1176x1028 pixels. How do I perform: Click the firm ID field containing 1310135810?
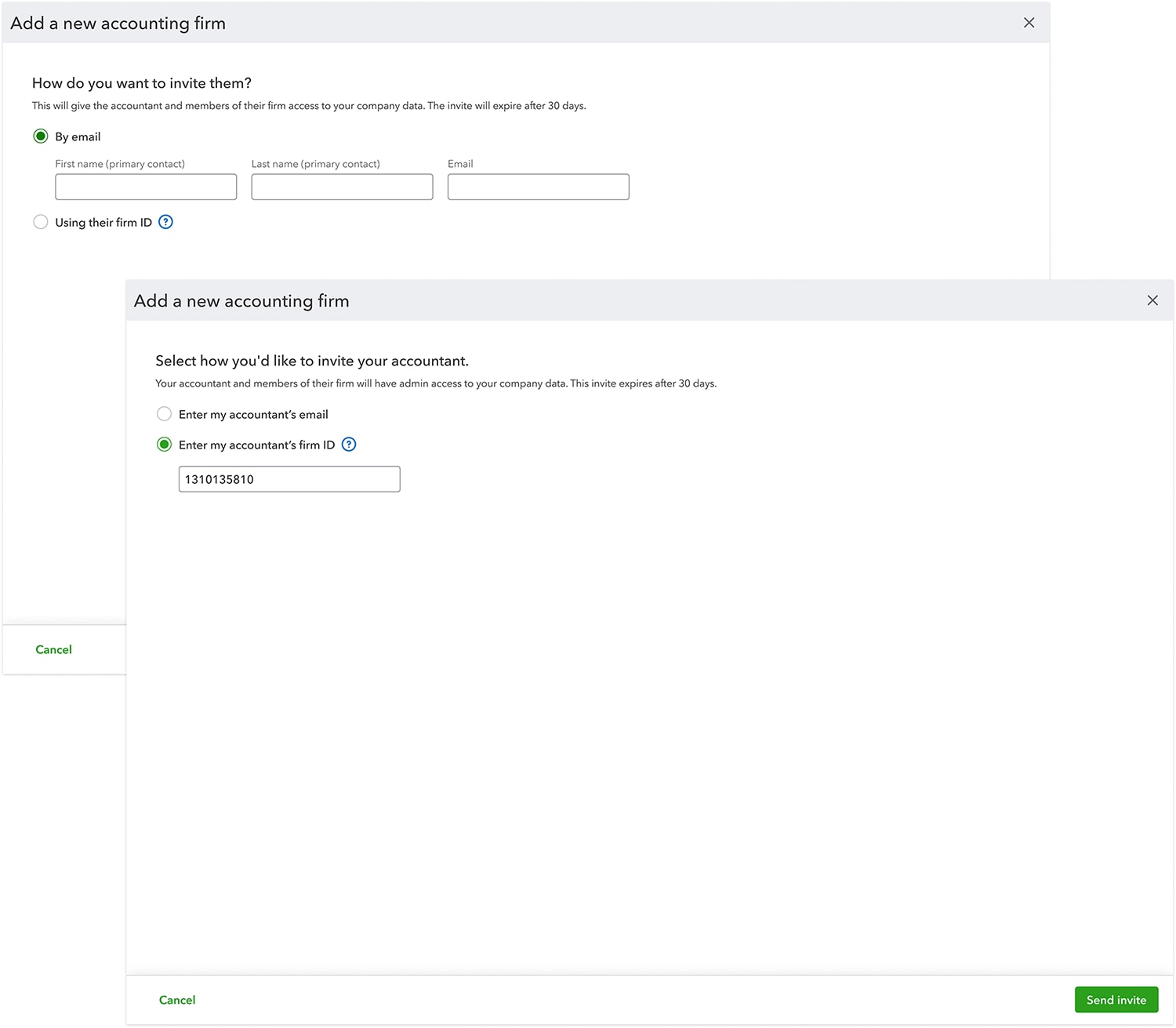pyautogui.click(x=289, y=479)
